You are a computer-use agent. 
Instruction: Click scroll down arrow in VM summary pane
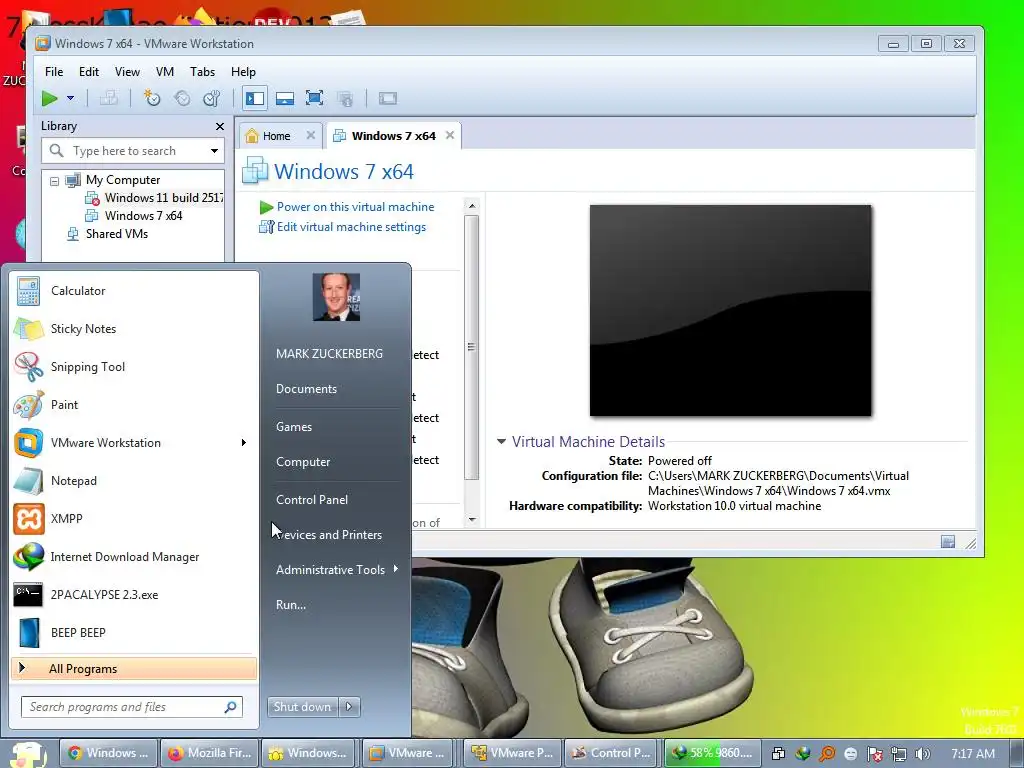(x=472, y=520)
